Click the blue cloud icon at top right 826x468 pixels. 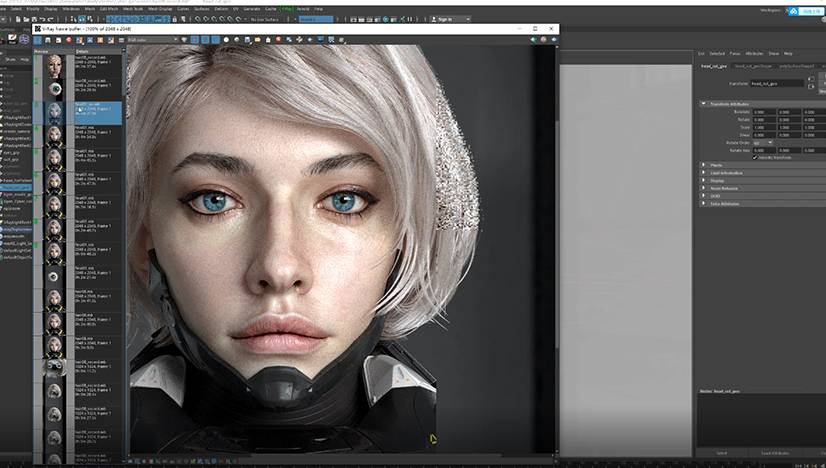pyautogui.click(x=793, y=11)
